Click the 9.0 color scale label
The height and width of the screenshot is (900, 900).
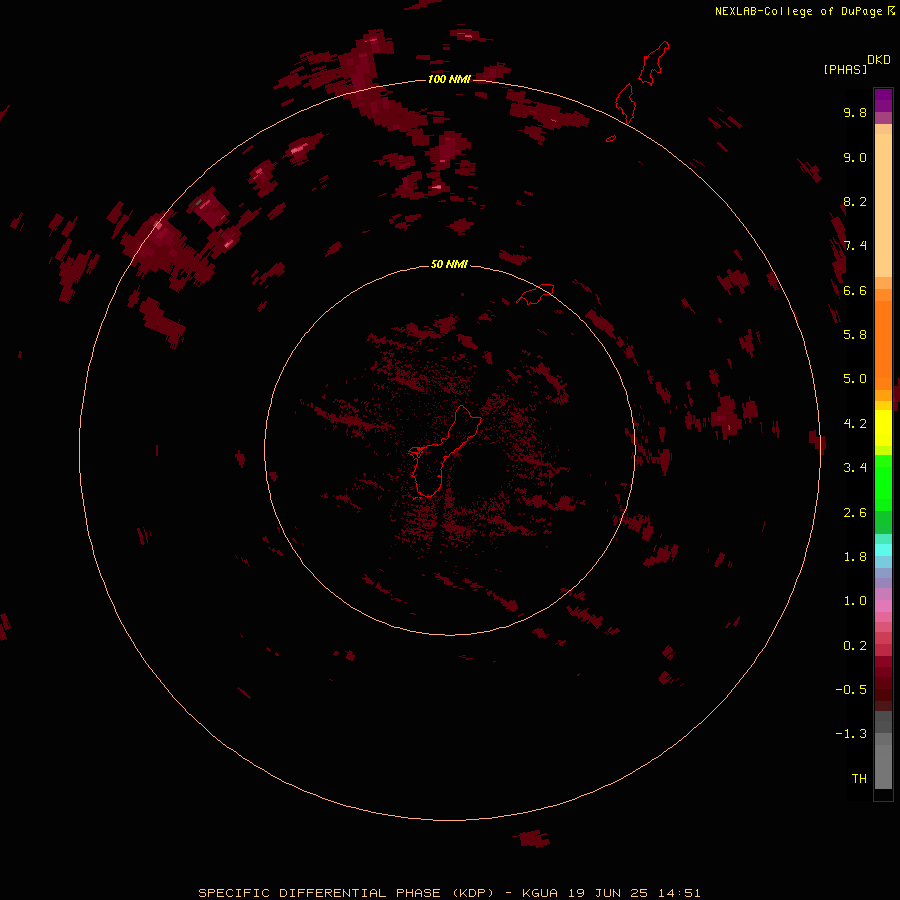pyautogui.click(x=855, y=157)
